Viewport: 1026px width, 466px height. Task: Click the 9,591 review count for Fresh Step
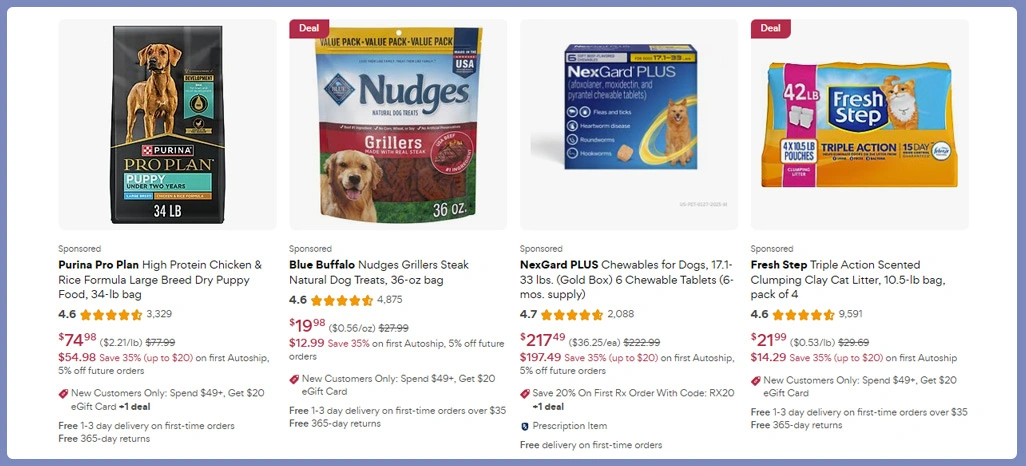tap(851, 314)
